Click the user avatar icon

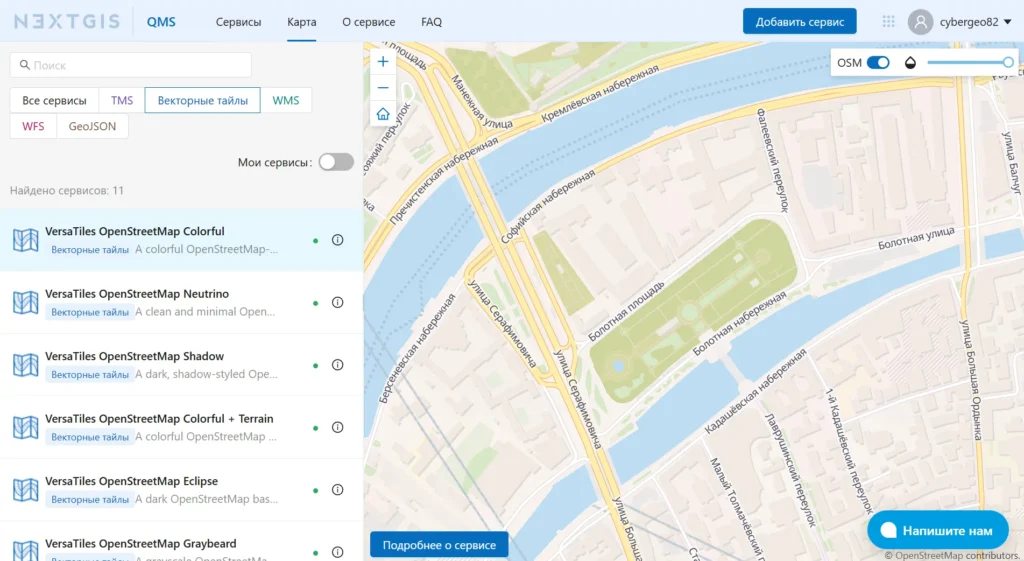[x=920, y=22]
